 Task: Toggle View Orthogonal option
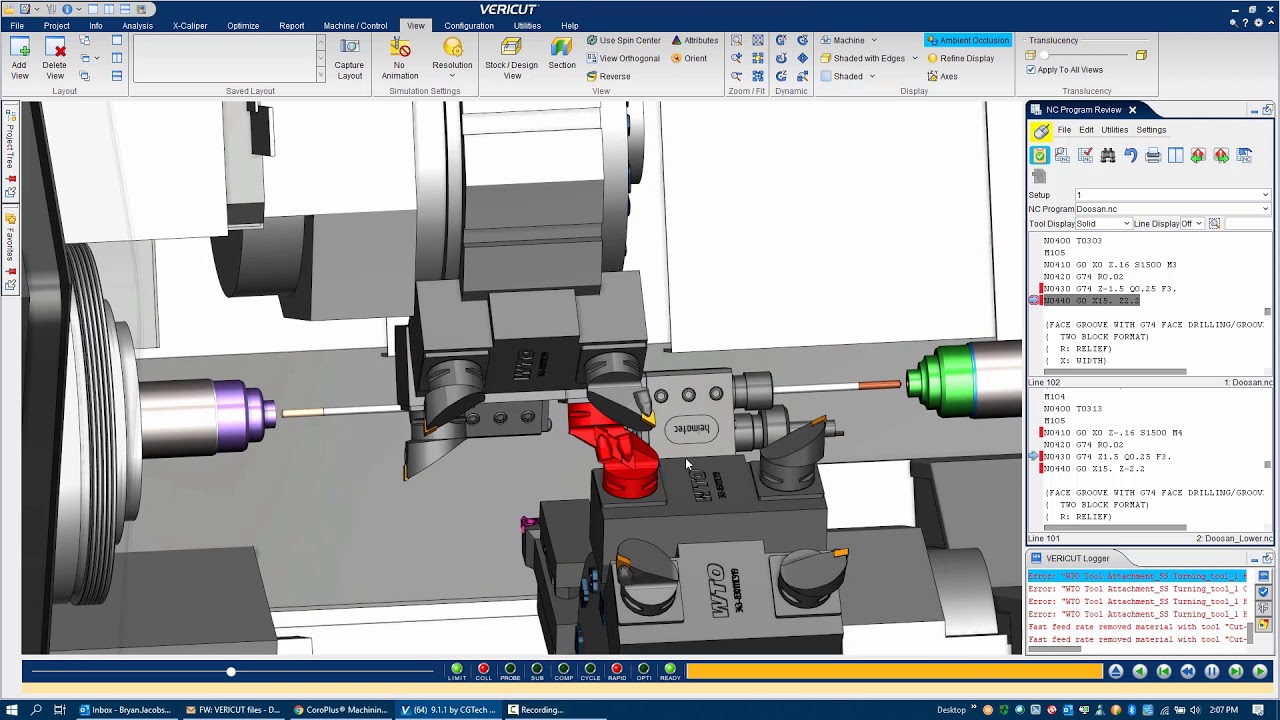(x=623, y=58)
